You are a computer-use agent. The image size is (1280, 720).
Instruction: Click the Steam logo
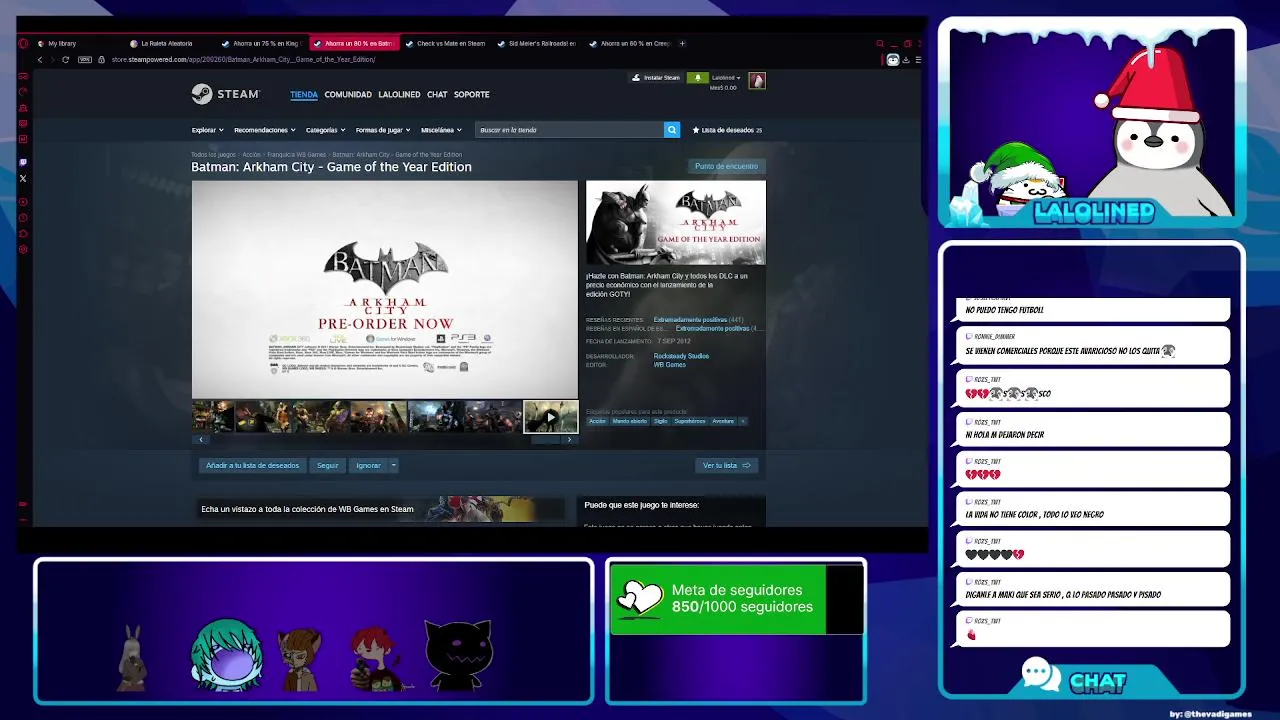pyautogui.click(x=226, y=94)
